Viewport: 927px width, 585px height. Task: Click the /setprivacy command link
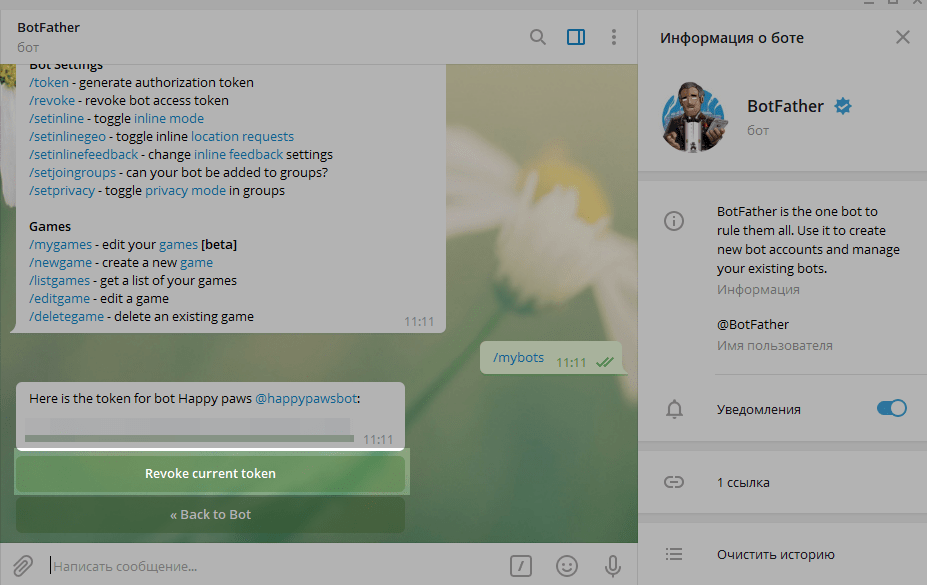(62, 191)
